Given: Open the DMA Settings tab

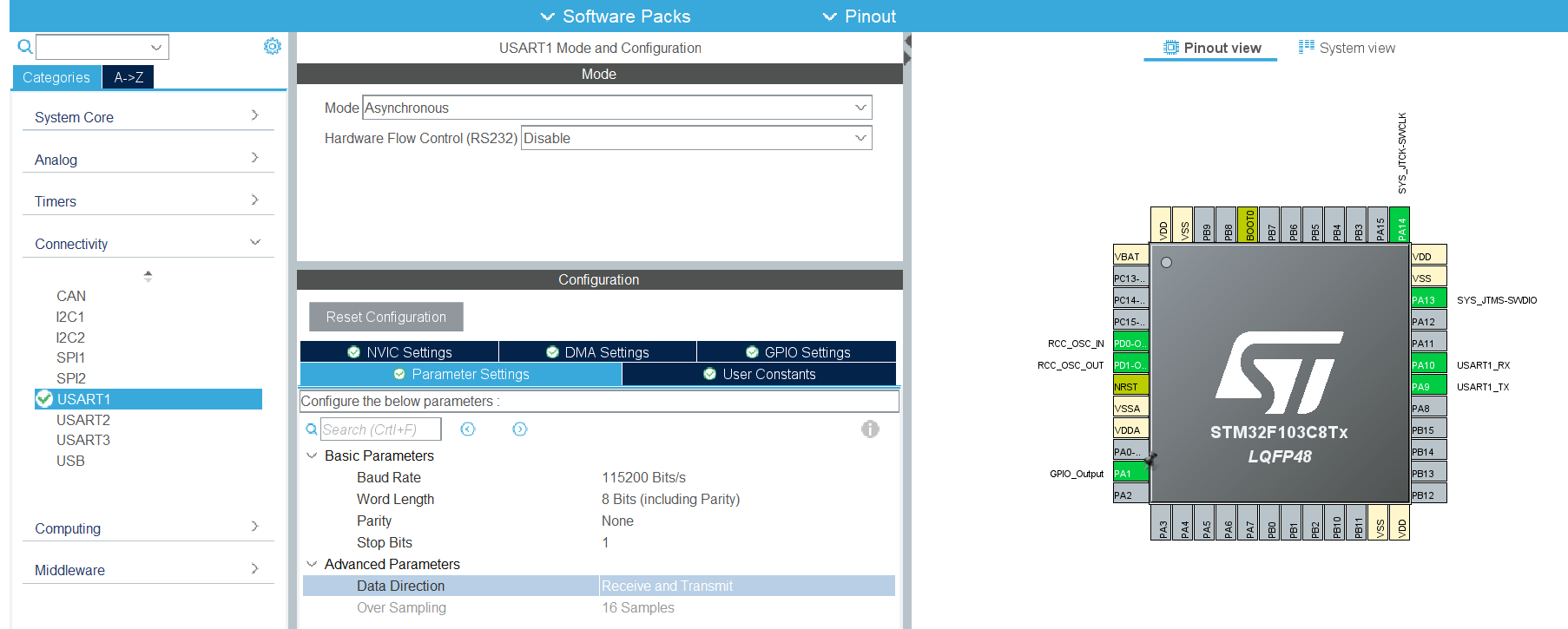Looking at the screenshot, I should [x=597, y=351].
